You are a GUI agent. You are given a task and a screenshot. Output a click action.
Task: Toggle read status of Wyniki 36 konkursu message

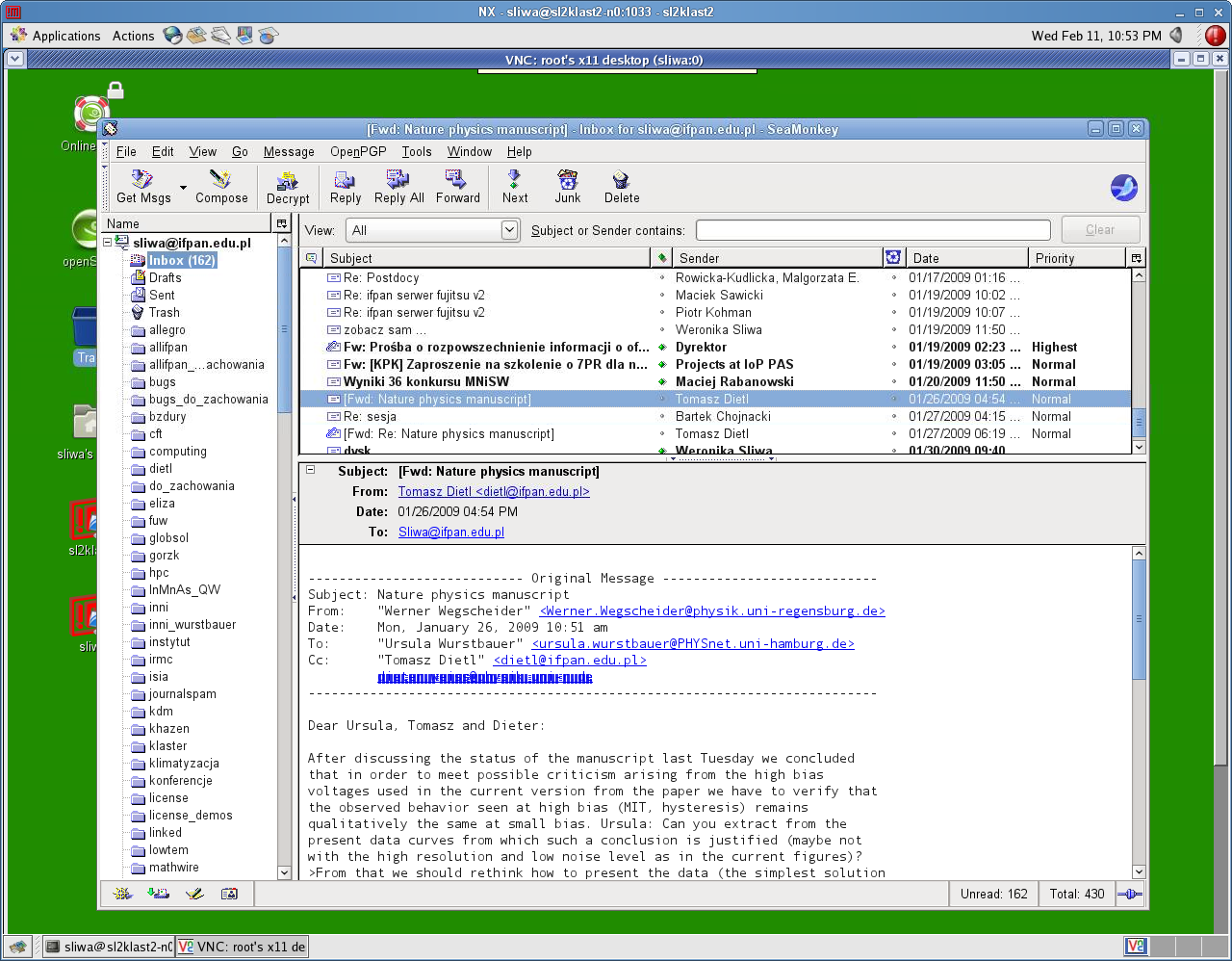click(662, 382)
